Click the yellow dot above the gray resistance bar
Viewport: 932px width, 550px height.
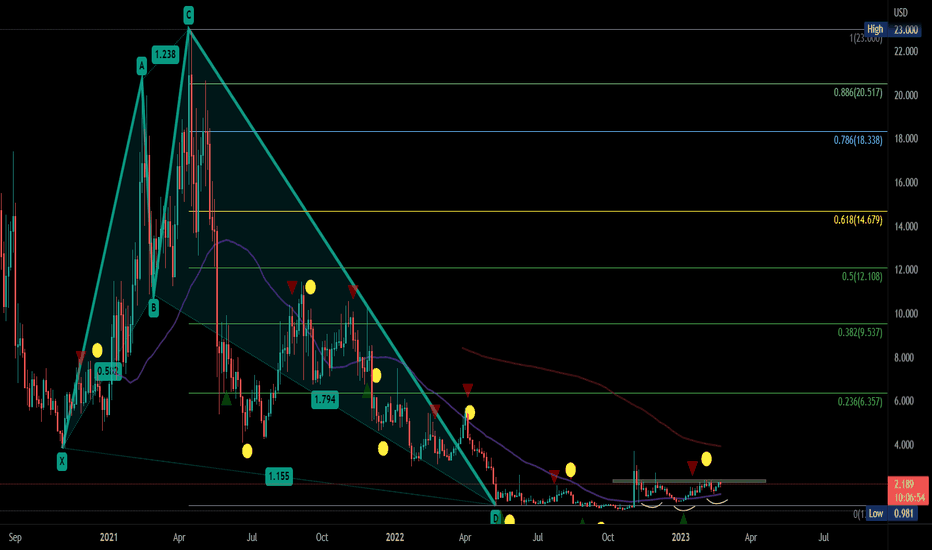click(x=706, y=459)
